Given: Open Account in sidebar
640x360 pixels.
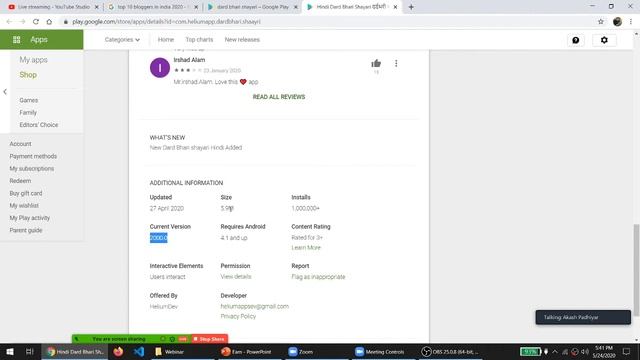Looking at the screenshot, I should pyautogui.click(x=20, y=144).
